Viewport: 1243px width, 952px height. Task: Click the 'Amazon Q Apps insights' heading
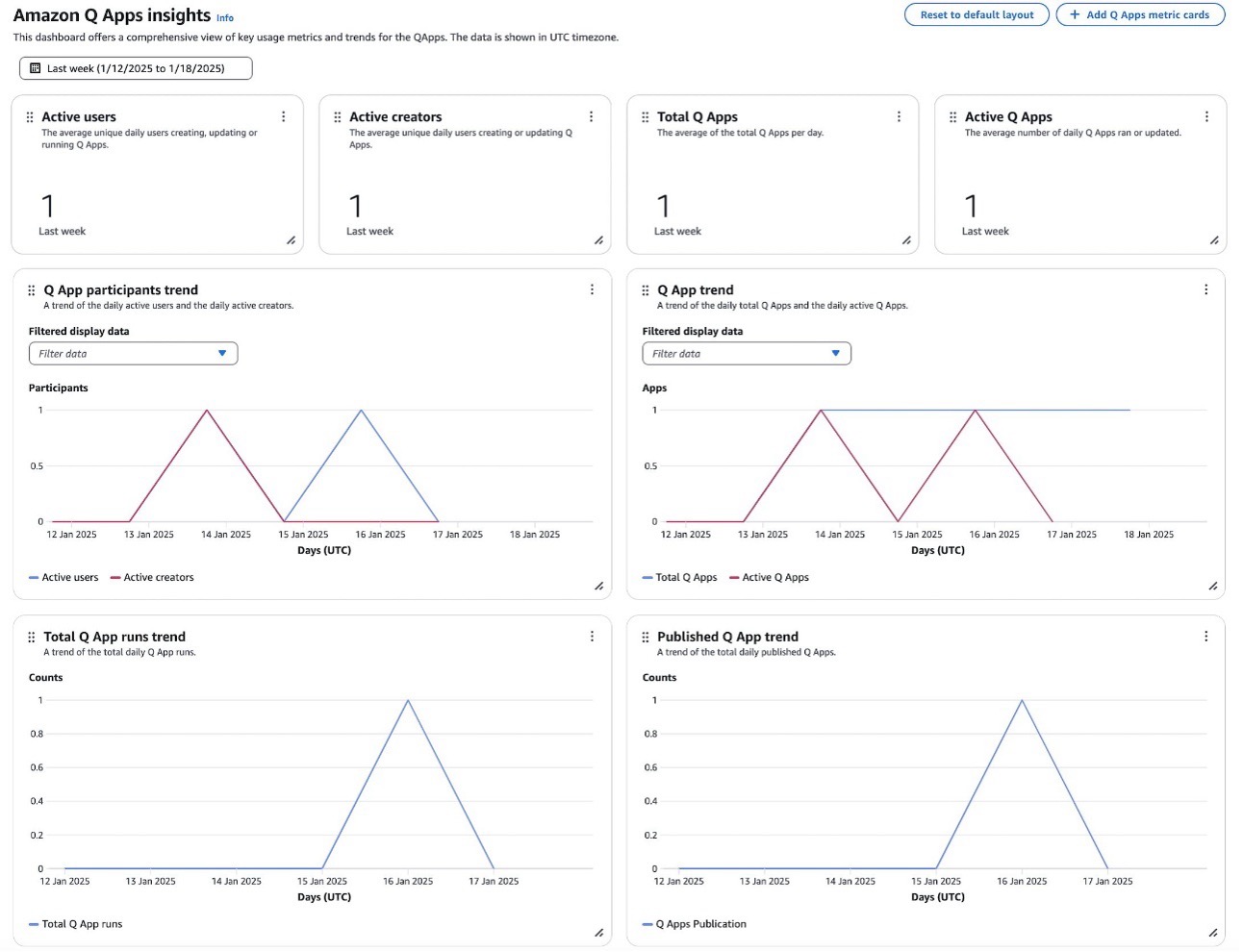tap(112, 15)
